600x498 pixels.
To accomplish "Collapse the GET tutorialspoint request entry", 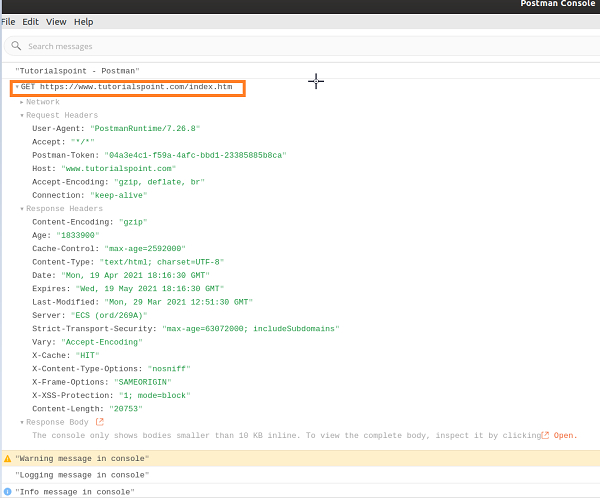I will click(x=17, y=87).
